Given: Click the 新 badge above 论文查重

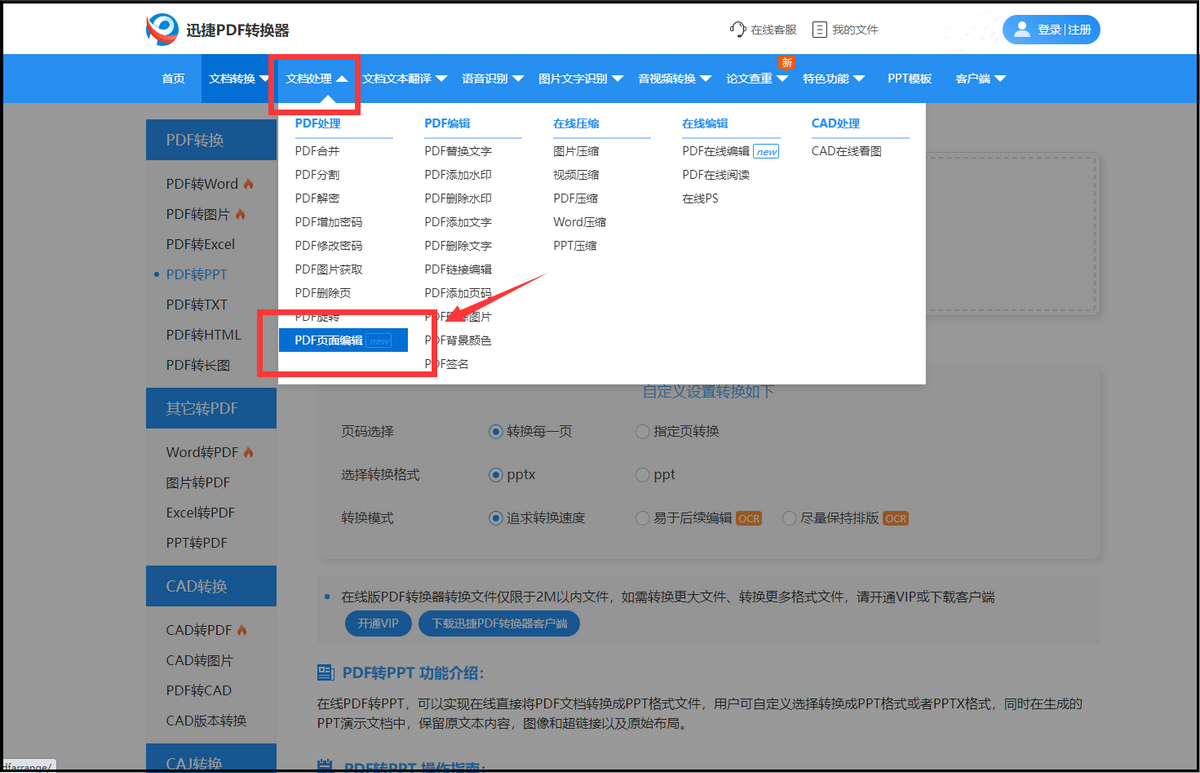Looking at the screenshot, I should click(x=786, y=62).
